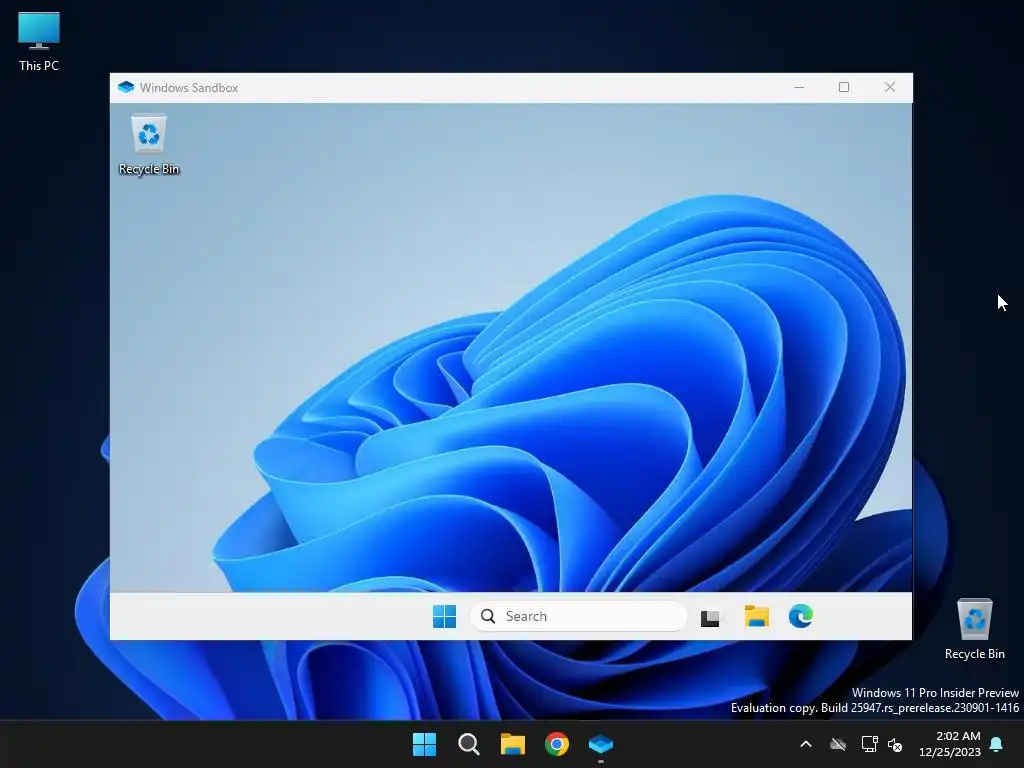Minimize the Windows Sandbox window
Image resolution: width=1024 pixels, height=768 pixels.
tap(799, 88)
